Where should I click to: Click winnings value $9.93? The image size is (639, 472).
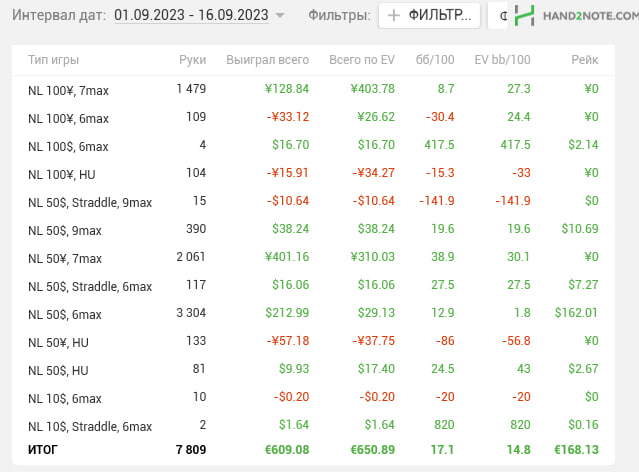294,368
